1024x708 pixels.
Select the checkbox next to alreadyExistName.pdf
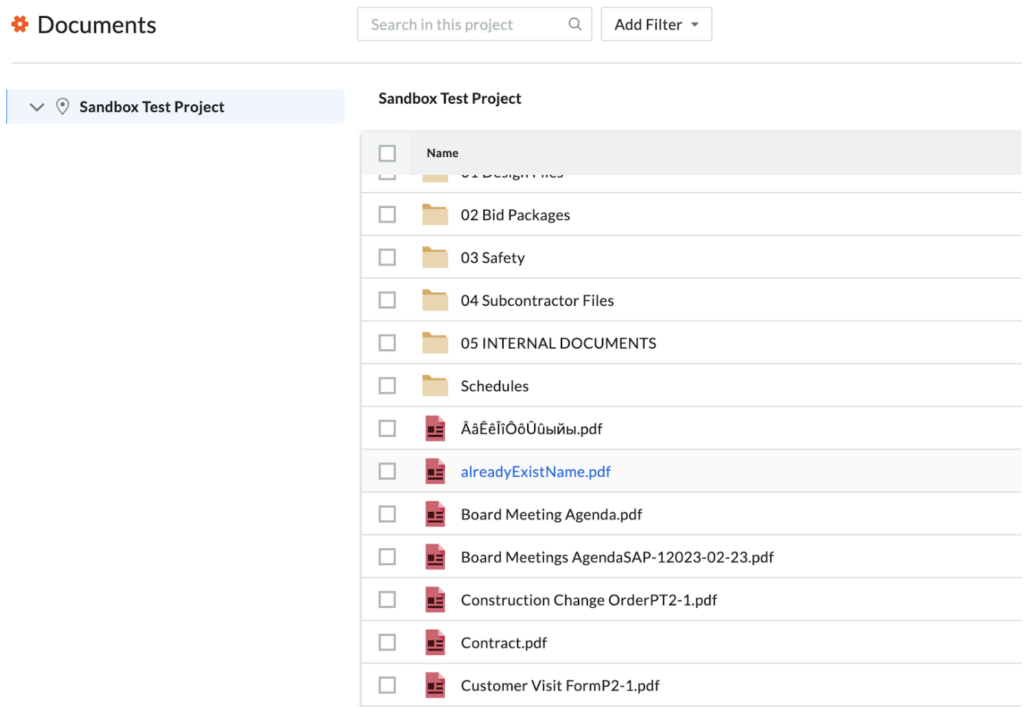tap(387, 472)
